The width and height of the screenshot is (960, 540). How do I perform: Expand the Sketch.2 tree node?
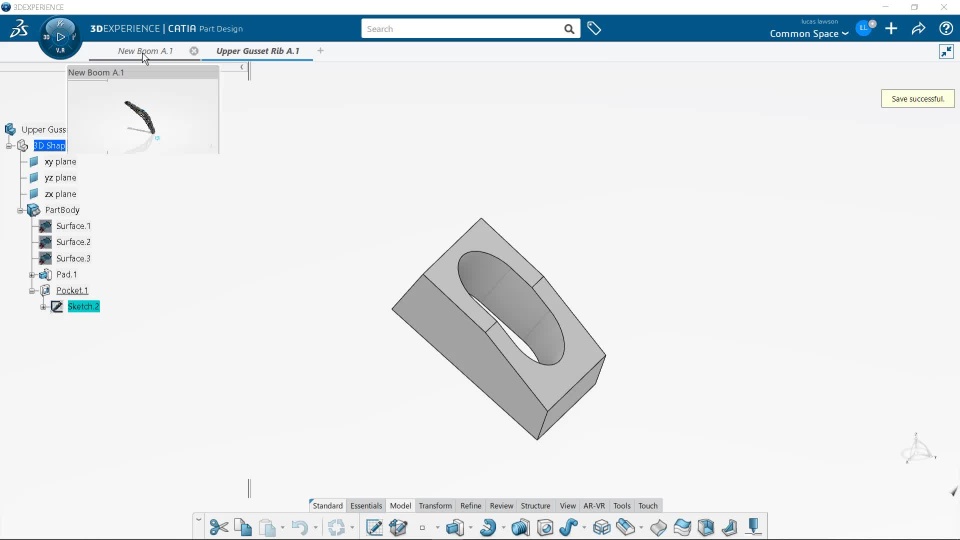point(43,307)
